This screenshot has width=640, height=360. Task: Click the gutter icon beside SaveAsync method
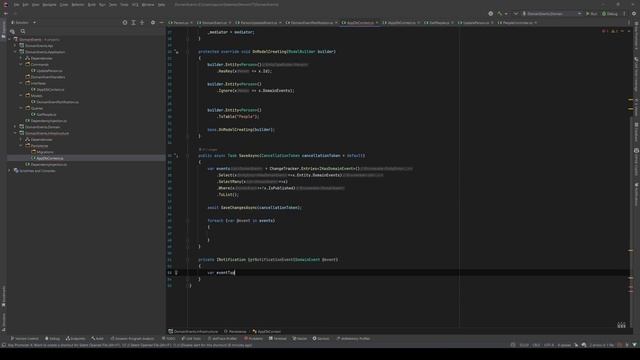pyautogui.click(x=176, y=156)
